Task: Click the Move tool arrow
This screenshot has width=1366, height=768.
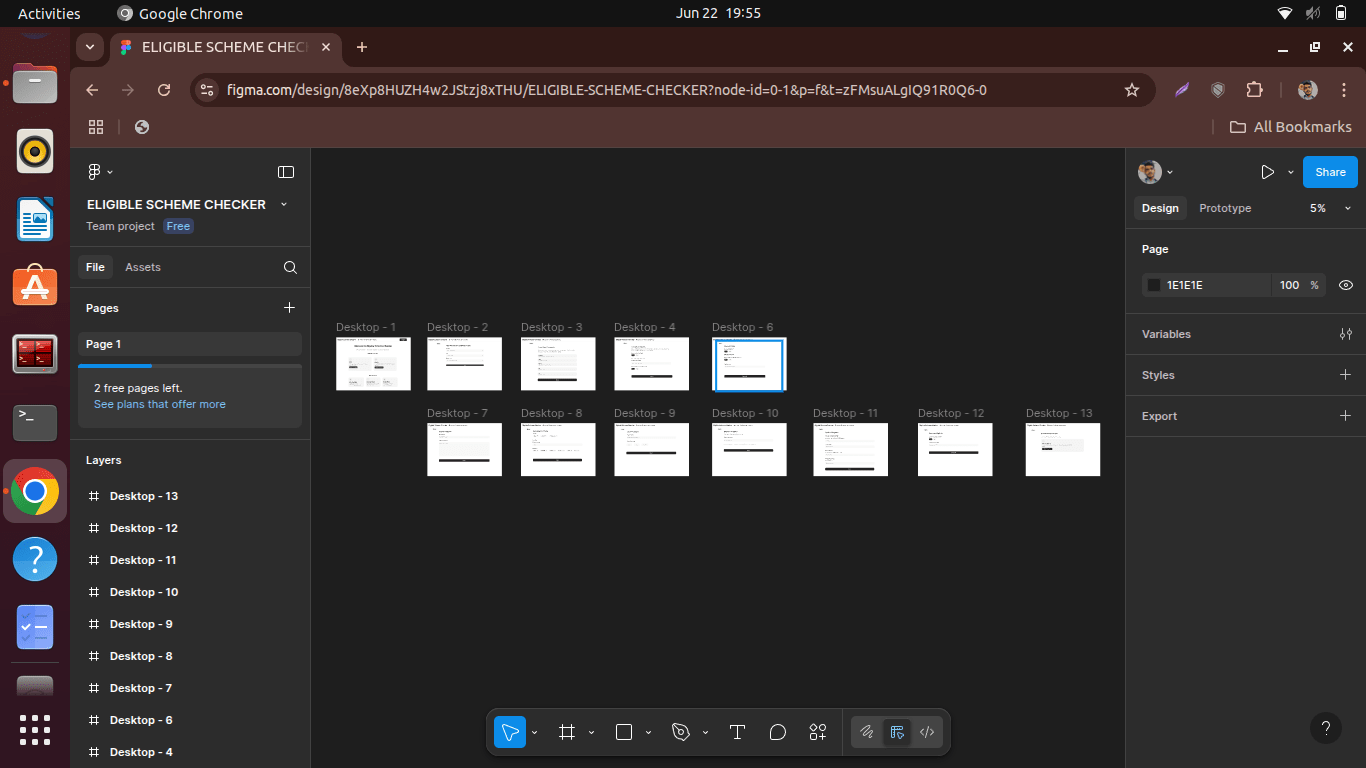Action: pos(510,732)
